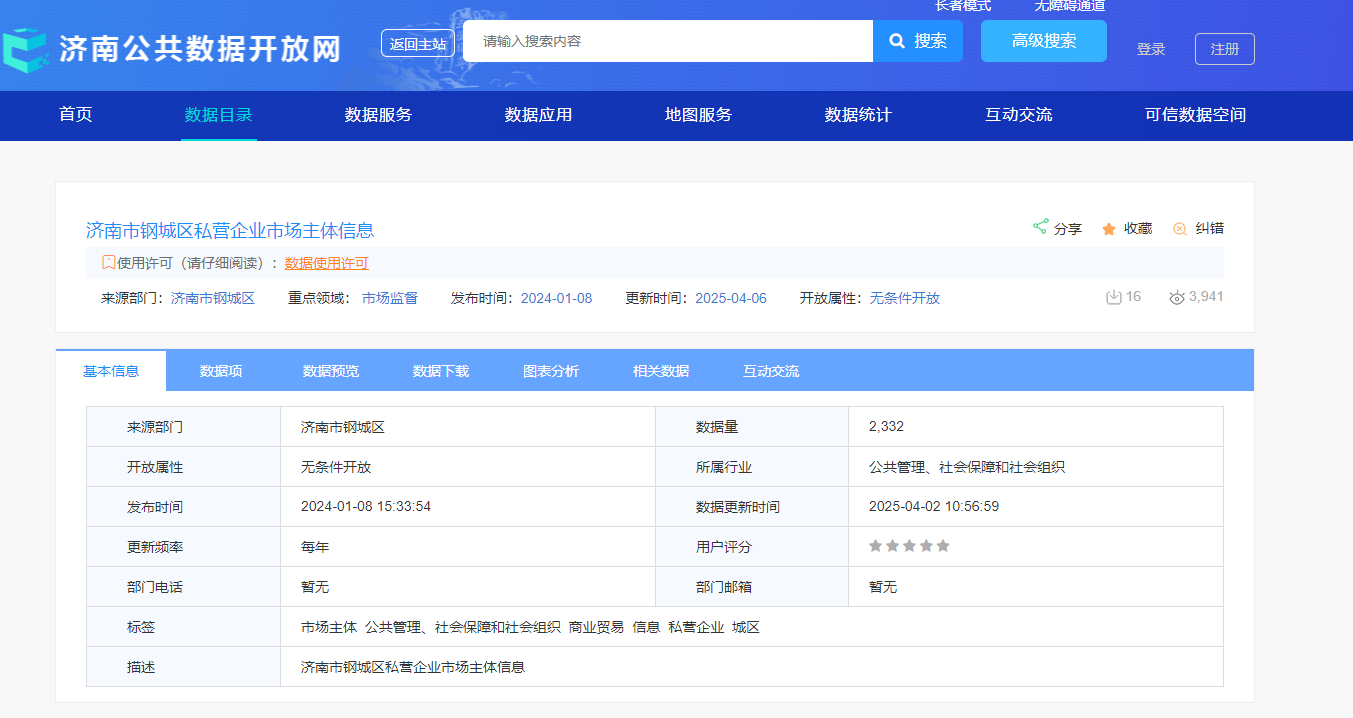The image size is (1353, 718).
Task: Click the 市场监督 key field link
Action: (x=390, y=298)
